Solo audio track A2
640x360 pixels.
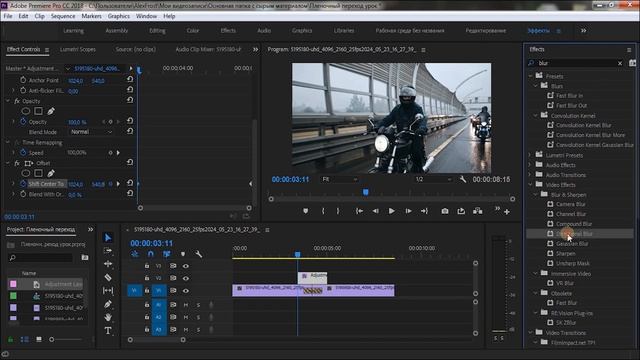coord(198,317)
